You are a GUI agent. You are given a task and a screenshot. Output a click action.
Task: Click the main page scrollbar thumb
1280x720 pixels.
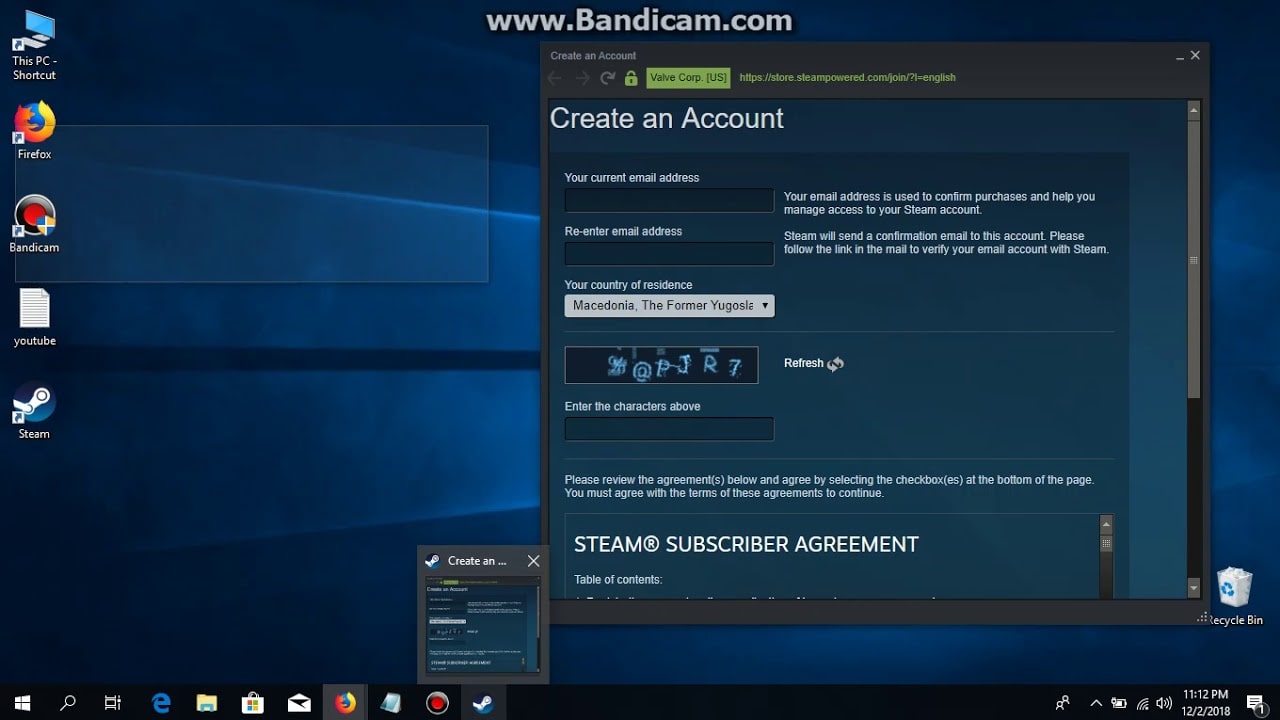click(1193, 260)
